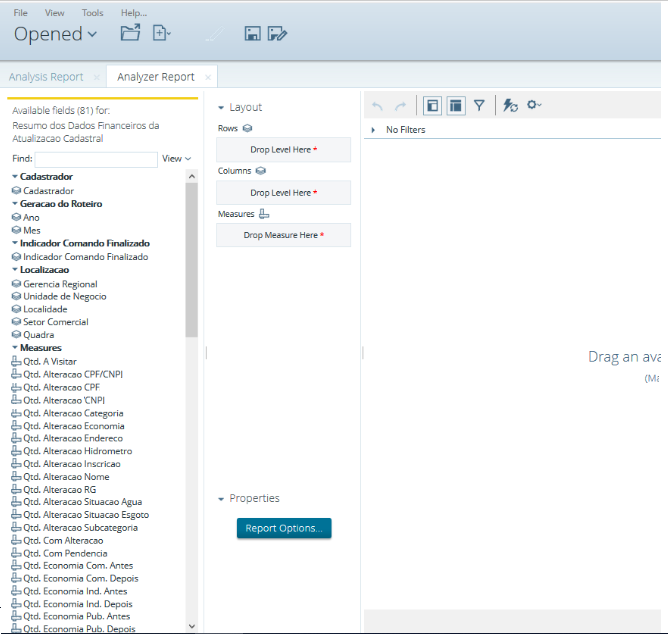The width and height of the screenshot is (668, 641).
Task: Click the Save As icon with pencil
Action: tap(278, 34)
